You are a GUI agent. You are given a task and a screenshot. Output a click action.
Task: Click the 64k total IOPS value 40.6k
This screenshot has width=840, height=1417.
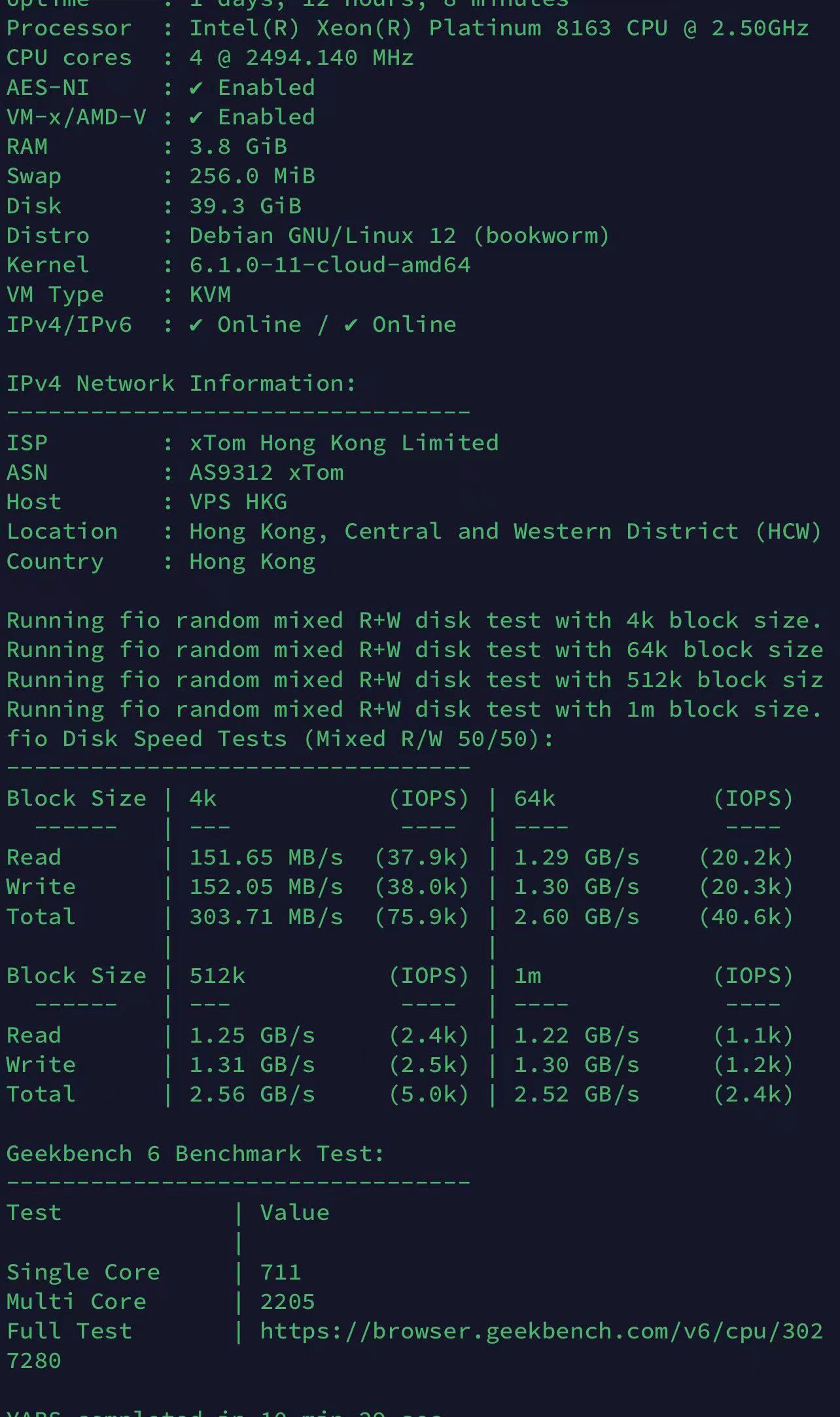pos(746,917)
